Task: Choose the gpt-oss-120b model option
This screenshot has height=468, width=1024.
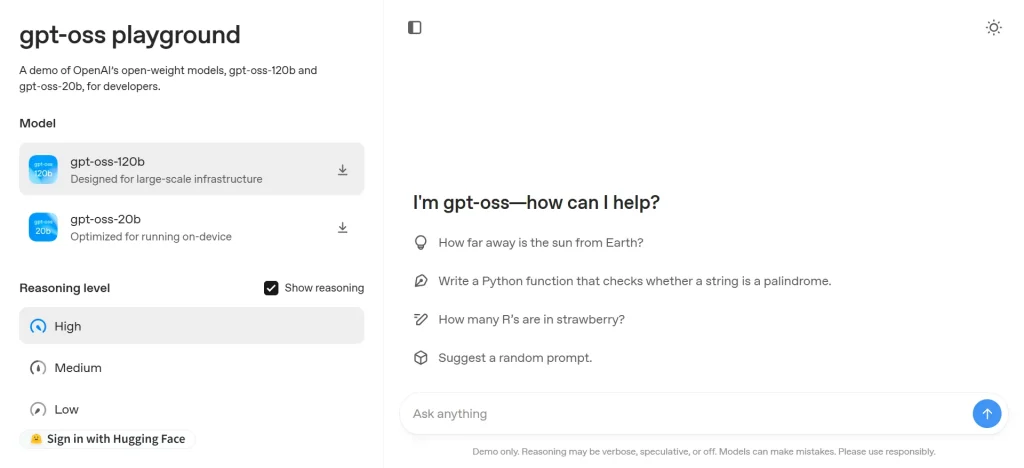Action: coord(191,169)
